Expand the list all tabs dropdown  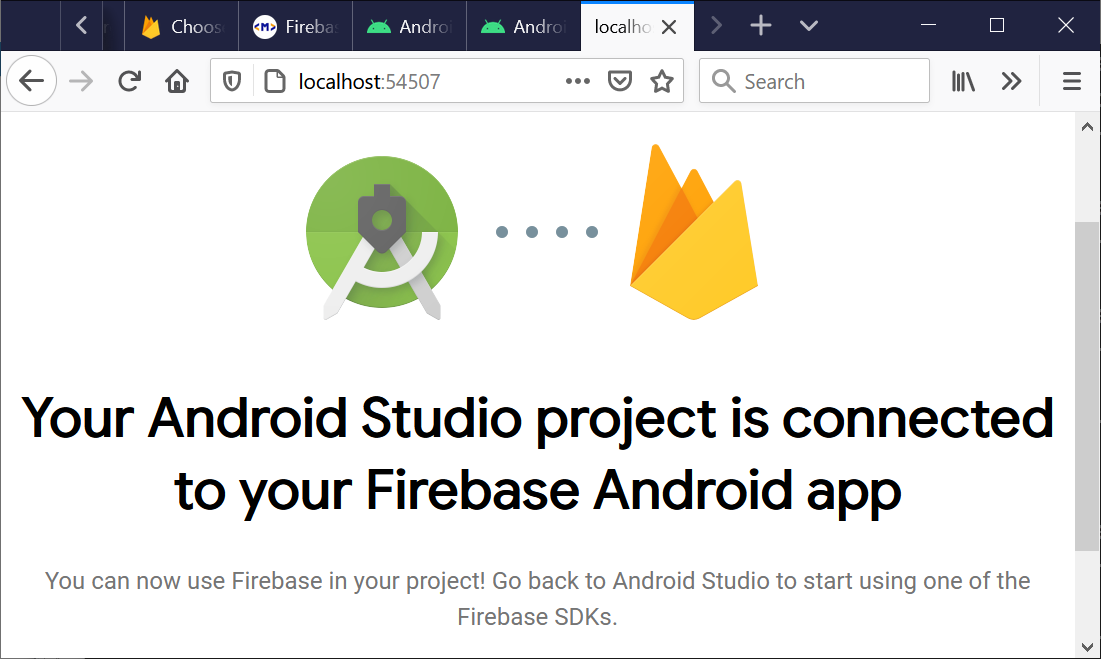[809, 26]
